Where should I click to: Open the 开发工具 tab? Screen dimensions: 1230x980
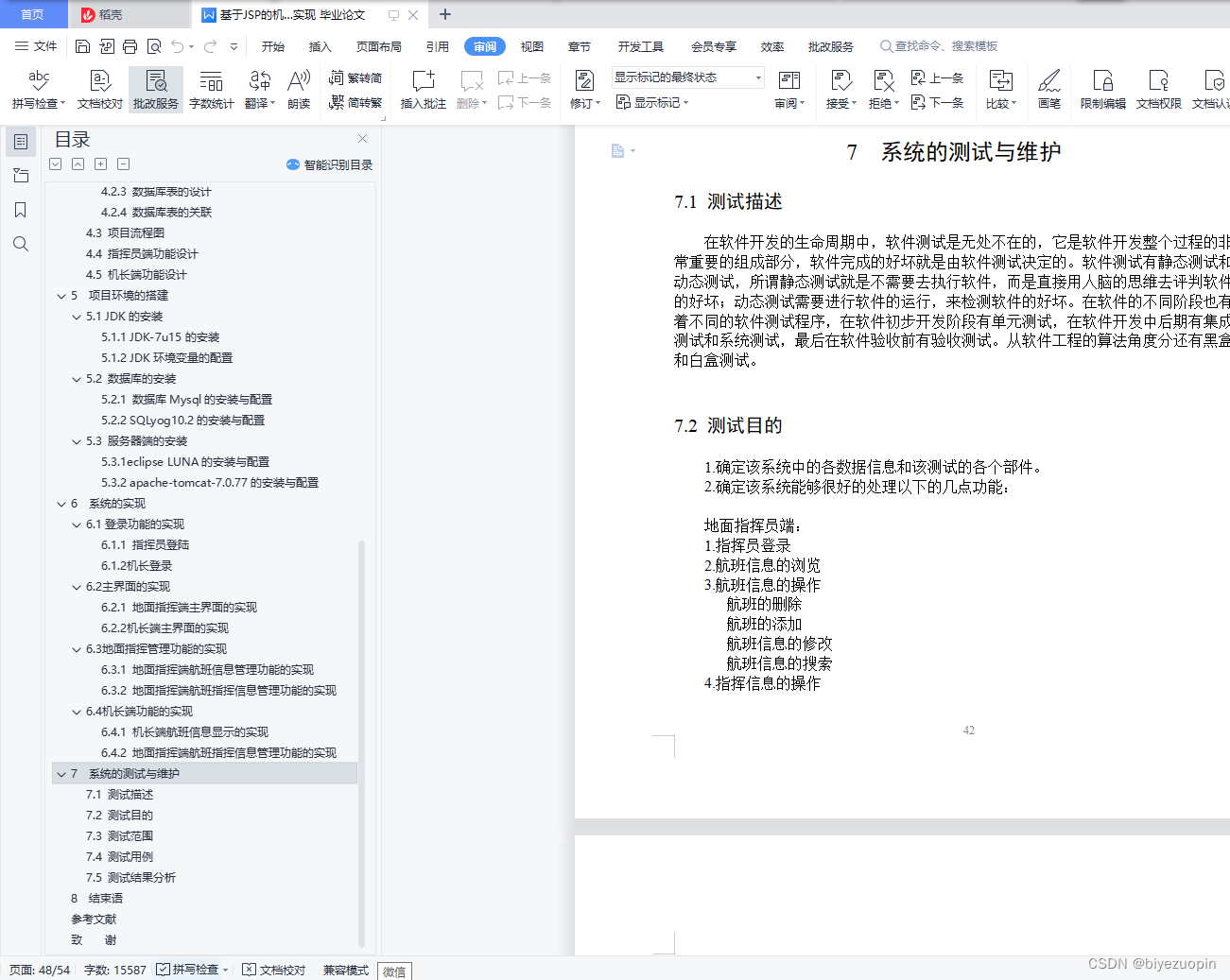click(x=641, y=46)
